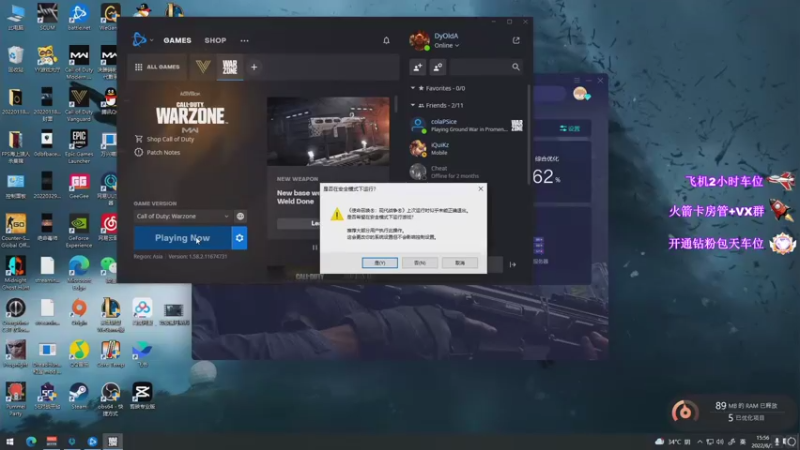Click settings button in optimizer window
The height and width of the screenshot is (450, 800).
point(569,129)
